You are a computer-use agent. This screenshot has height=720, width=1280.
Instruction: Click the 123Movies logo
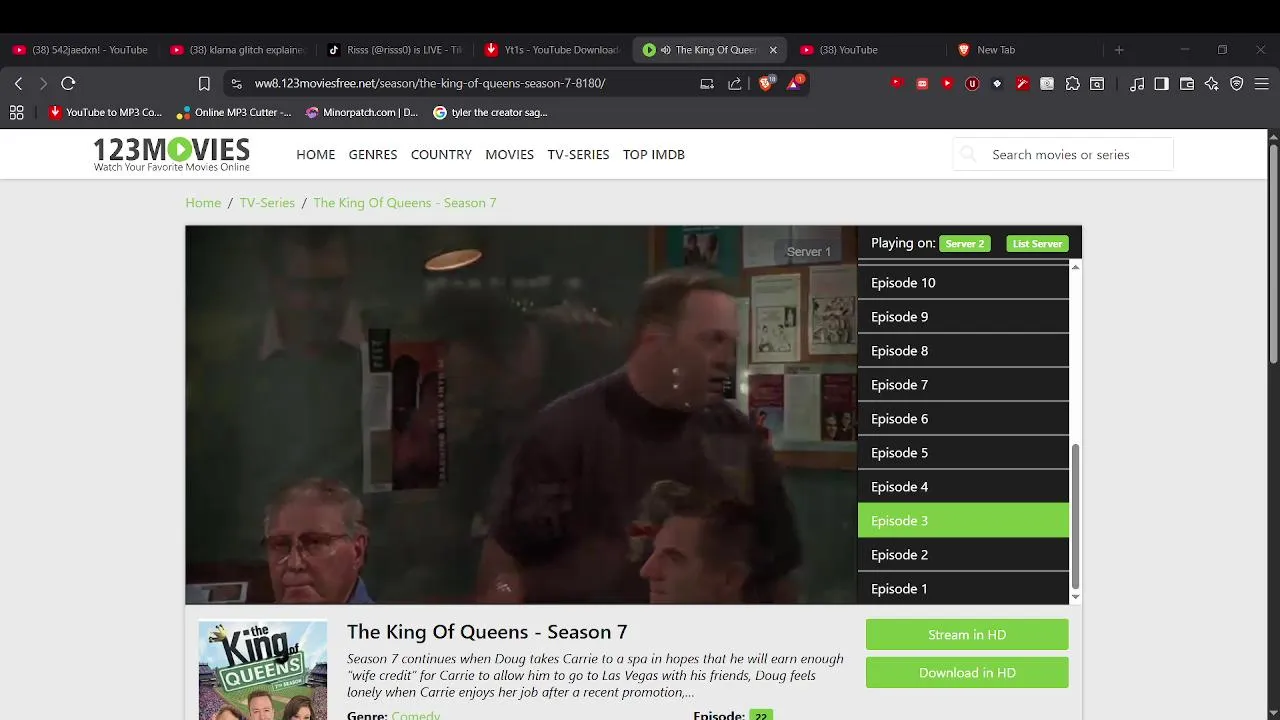coord(171,154)
